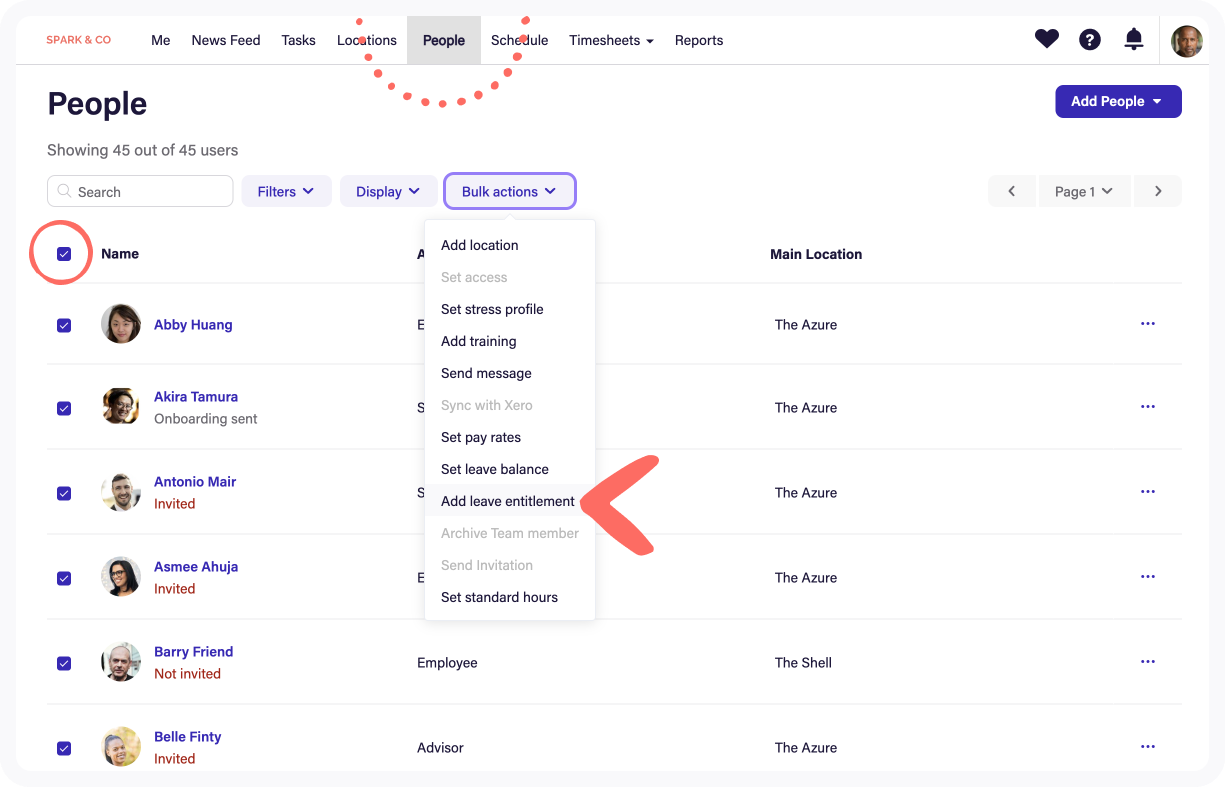
Task: Choose Set leave balance menu item
Action: (x=510, y=469)
